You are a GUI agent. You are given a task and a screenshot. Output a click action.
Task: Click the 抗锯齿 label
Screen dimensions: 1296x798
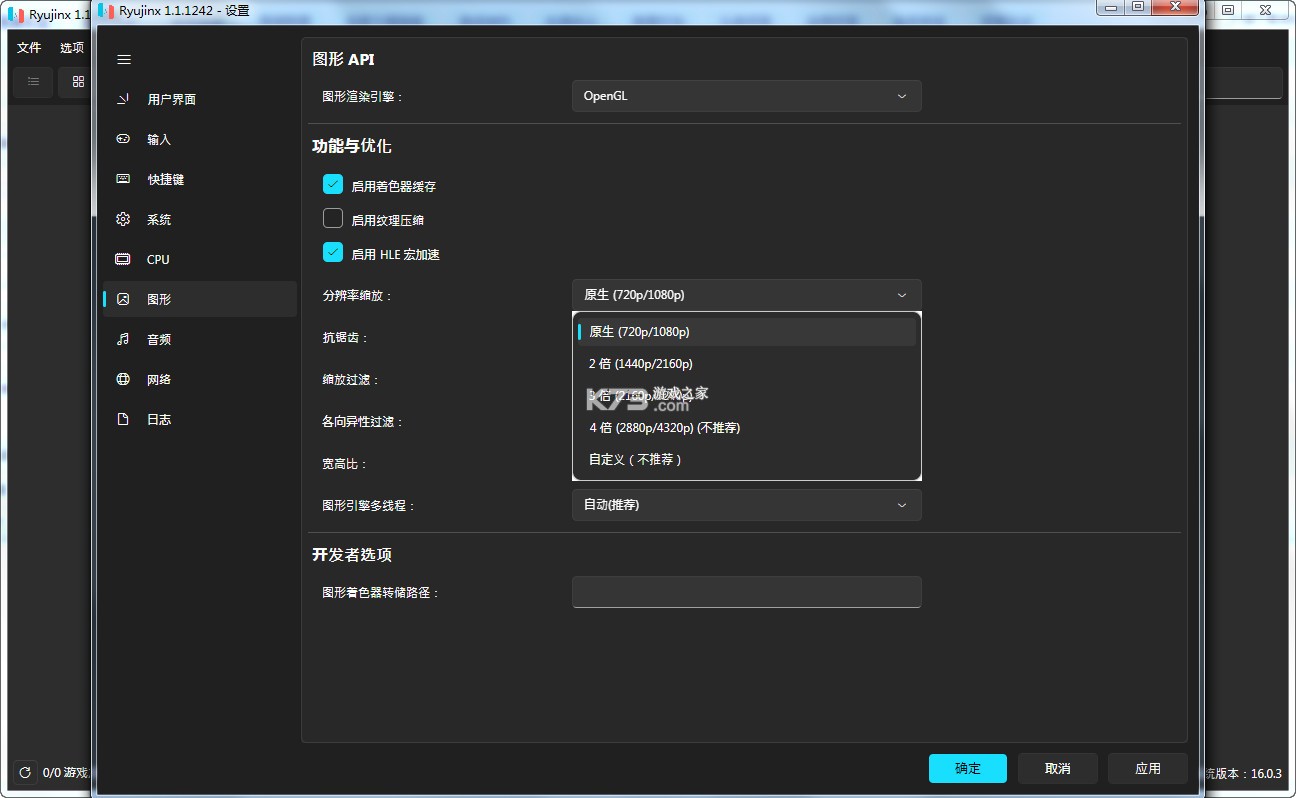[x=345, y=338]
